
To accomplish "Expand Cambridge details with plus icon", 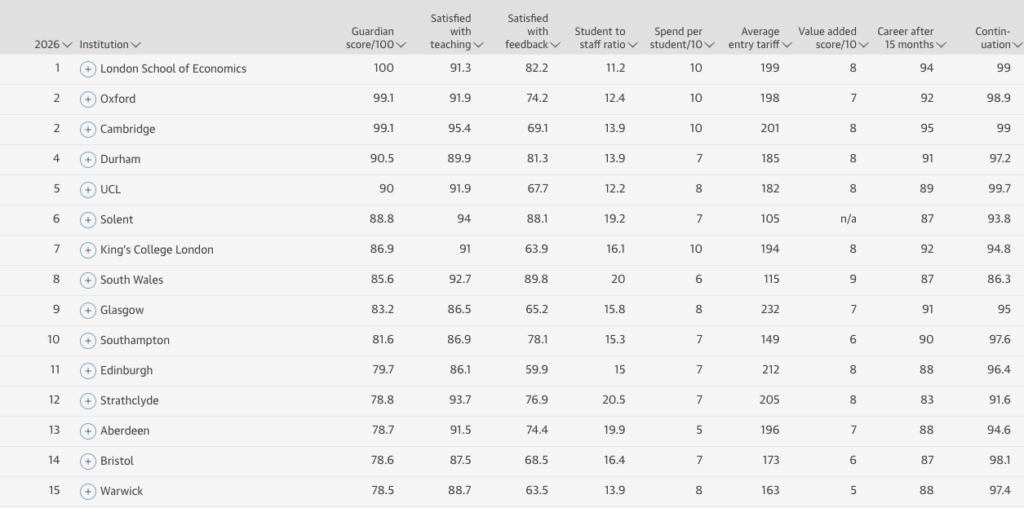I will (x=88, y=129).
